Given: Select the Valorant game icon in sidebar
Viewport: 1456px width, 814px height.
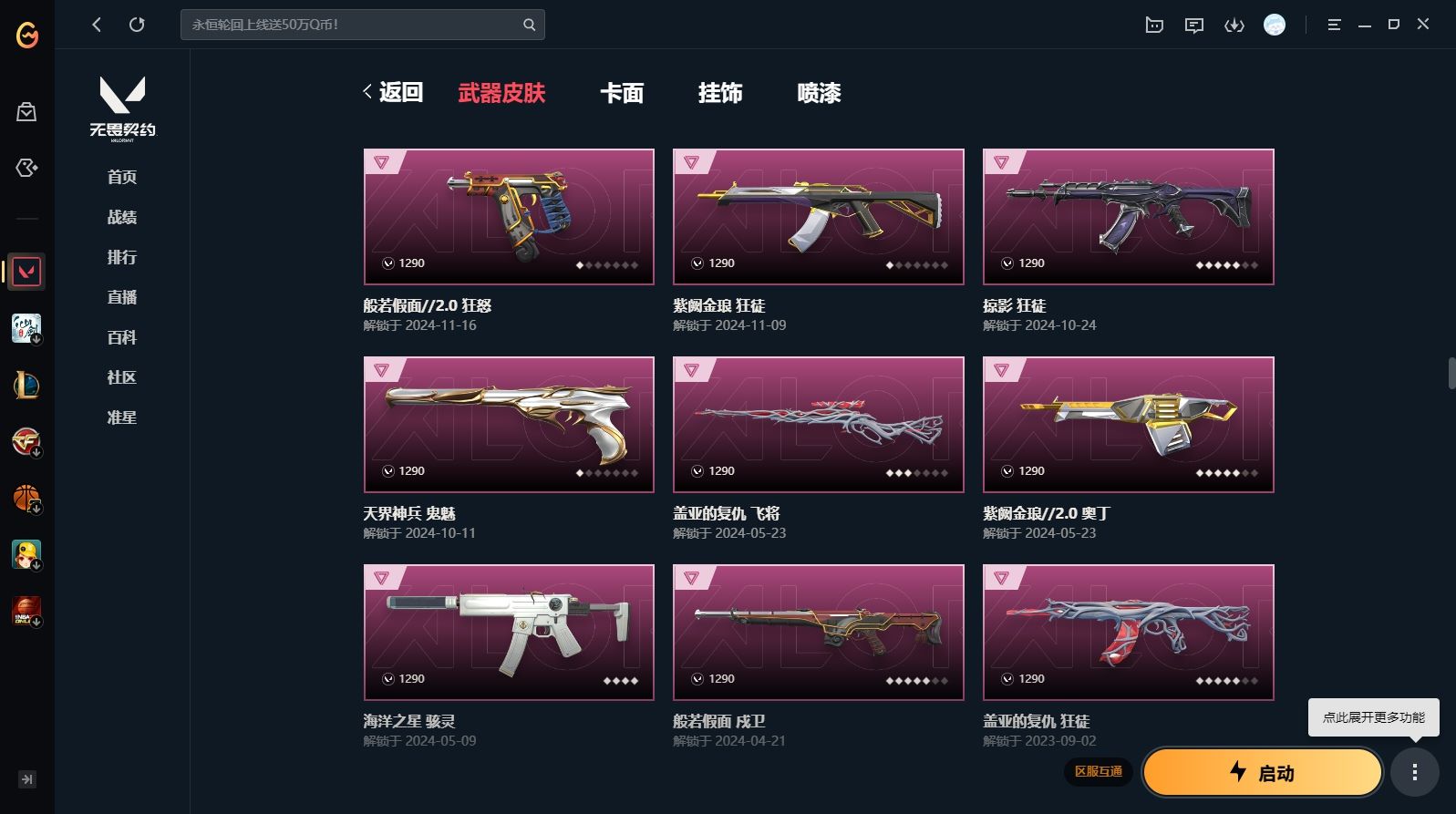Looking at the screenshot, I should coord(26,272).
